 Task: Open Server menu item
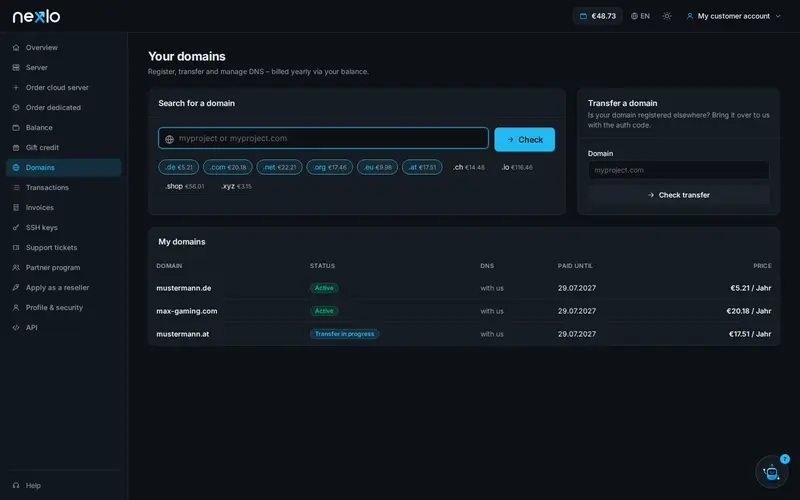point(64,67)
